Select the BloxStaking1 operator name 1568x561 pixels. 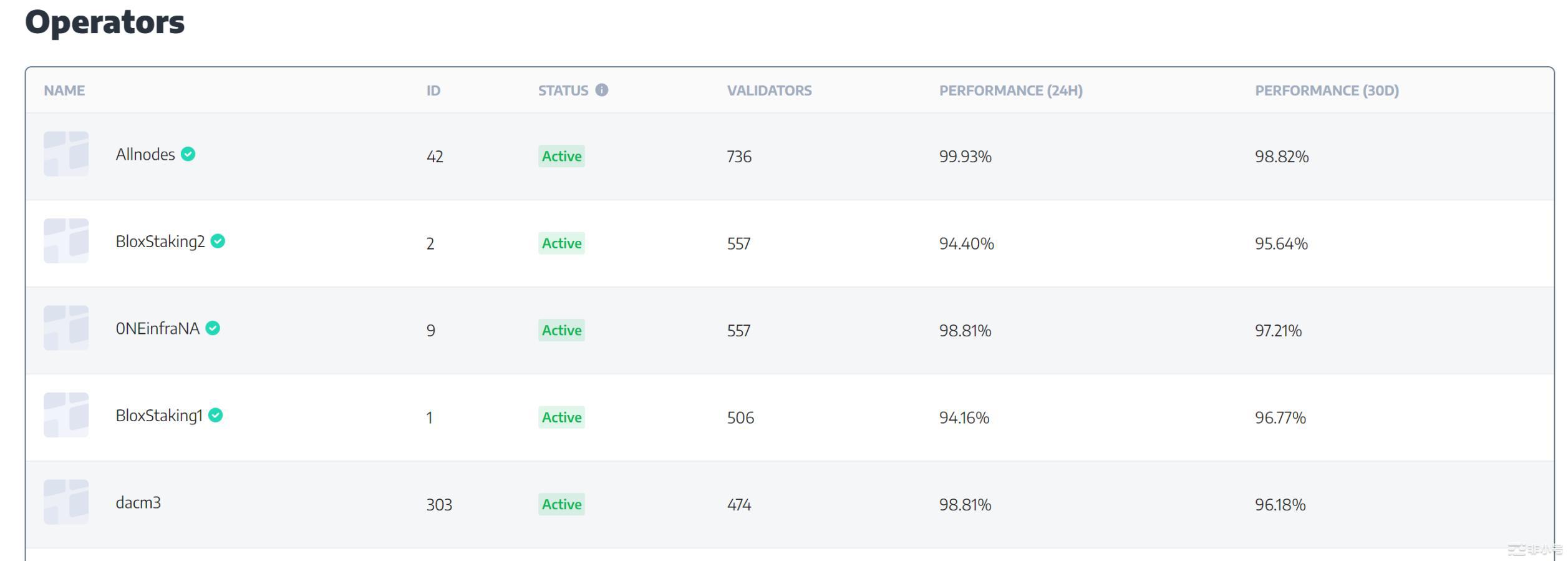click(159, 416)
